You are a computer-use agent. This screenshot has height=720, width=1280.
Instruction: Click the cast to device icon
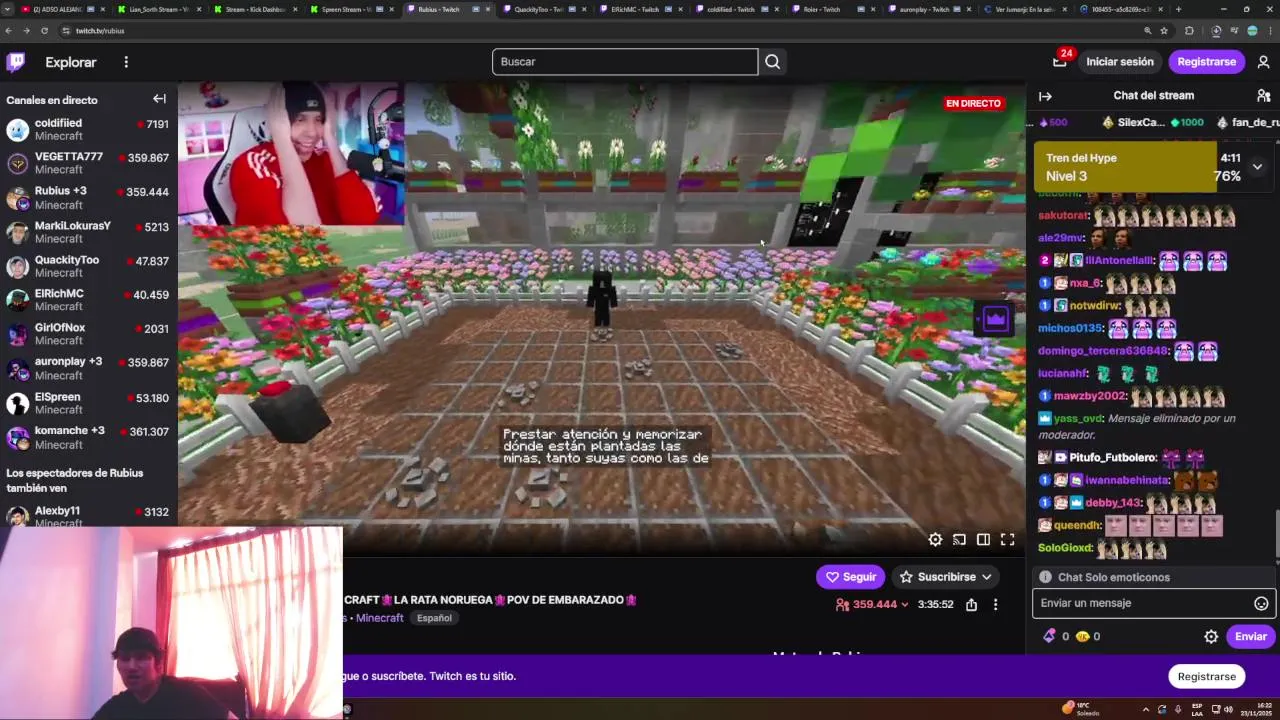coord(959,540)
